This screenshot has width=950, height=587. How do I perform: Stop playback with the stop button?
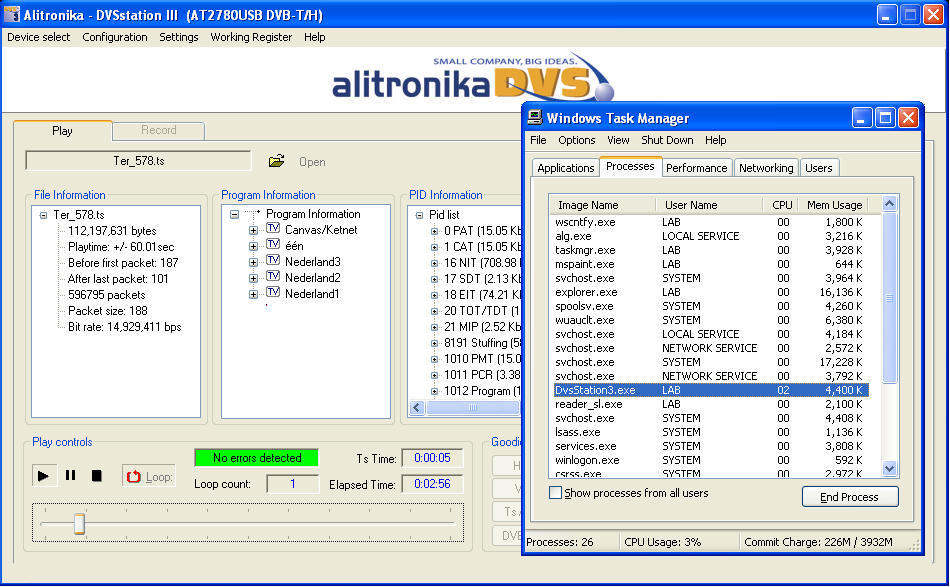[x=96, y=476]
